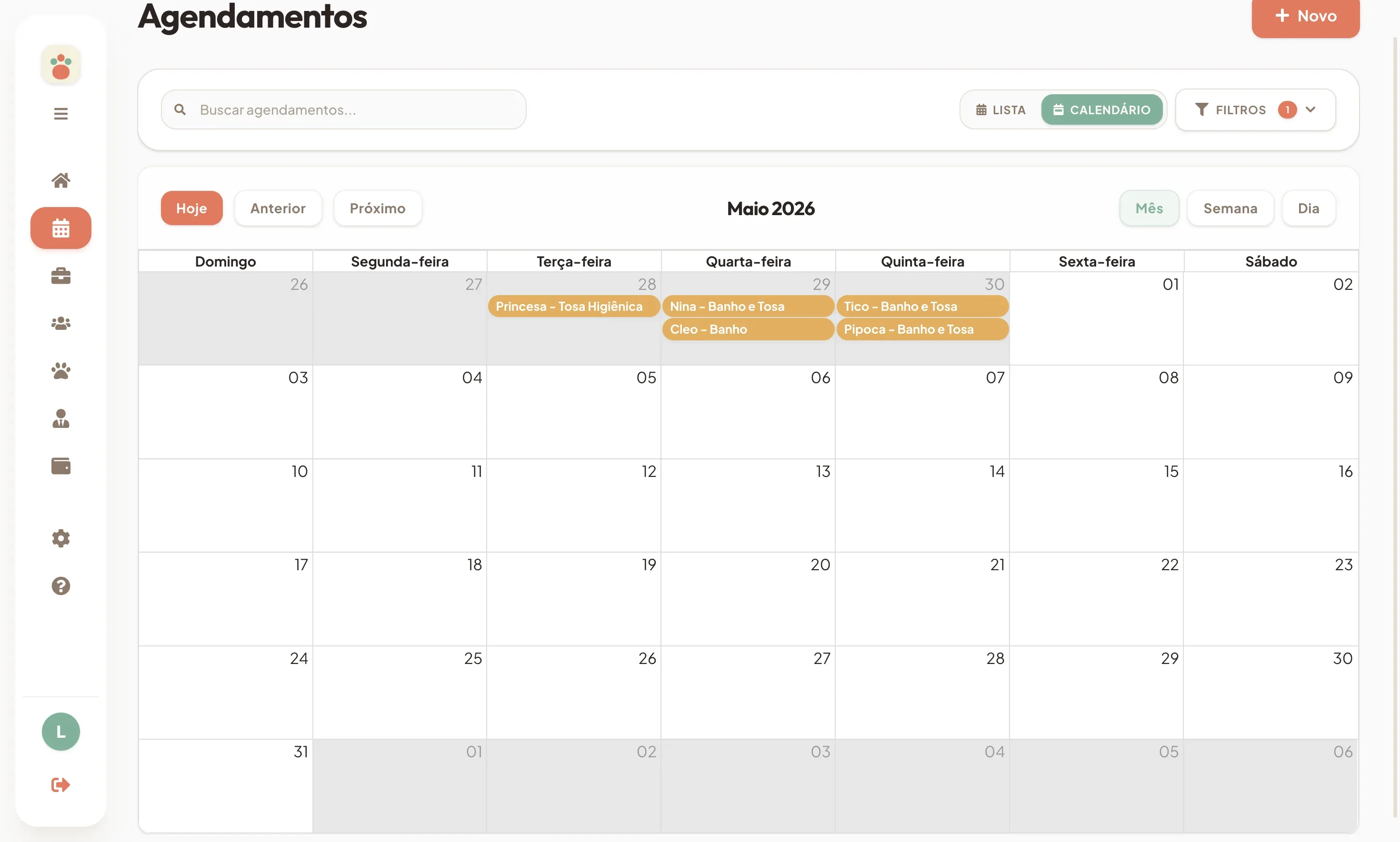1400x842 pixels.
Task: Select day 15 in the calendar
Action: [1171, 472]
